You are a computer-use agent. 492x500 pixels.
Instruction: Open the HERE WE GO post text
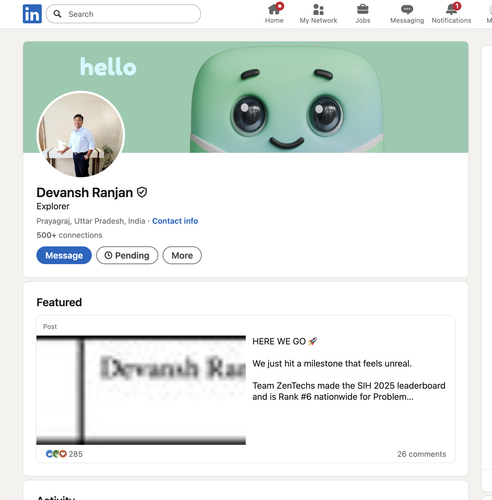point(285,341)
